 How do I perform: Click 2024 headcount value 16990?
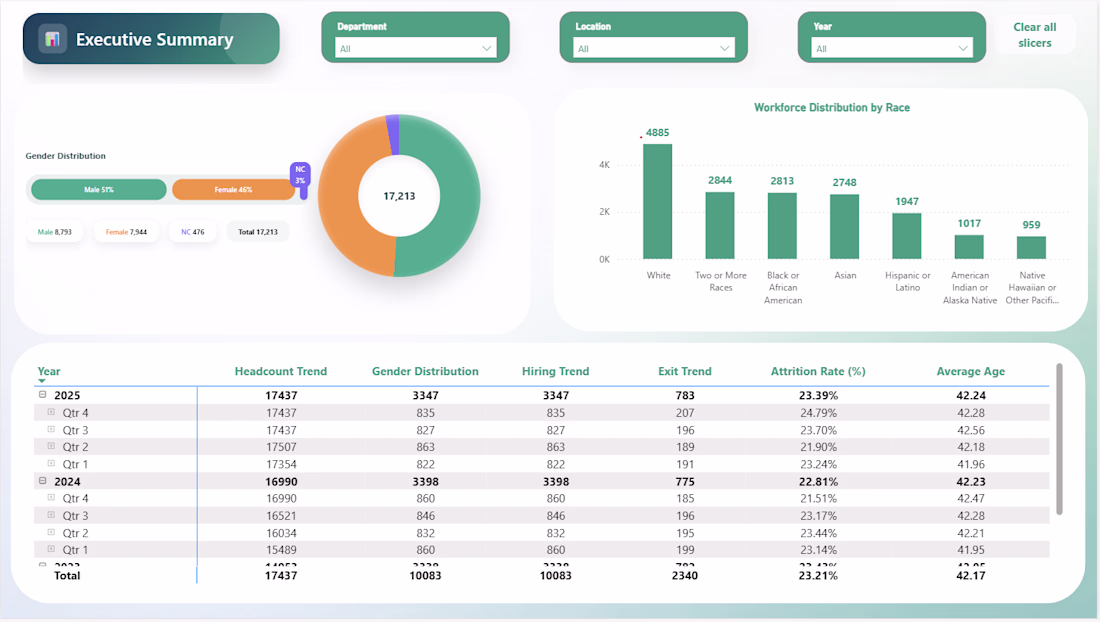281,482
